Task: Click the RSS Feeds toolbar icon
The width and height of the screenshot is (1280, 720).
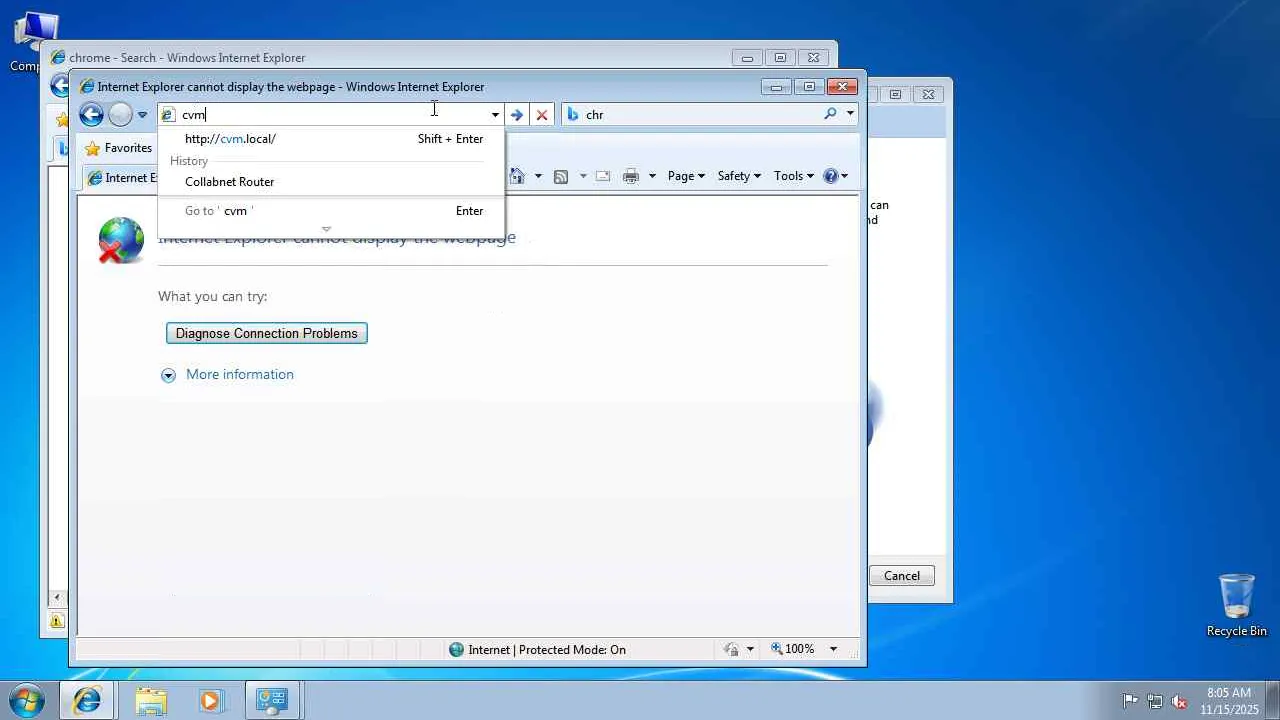Action: tap(561, 176)
